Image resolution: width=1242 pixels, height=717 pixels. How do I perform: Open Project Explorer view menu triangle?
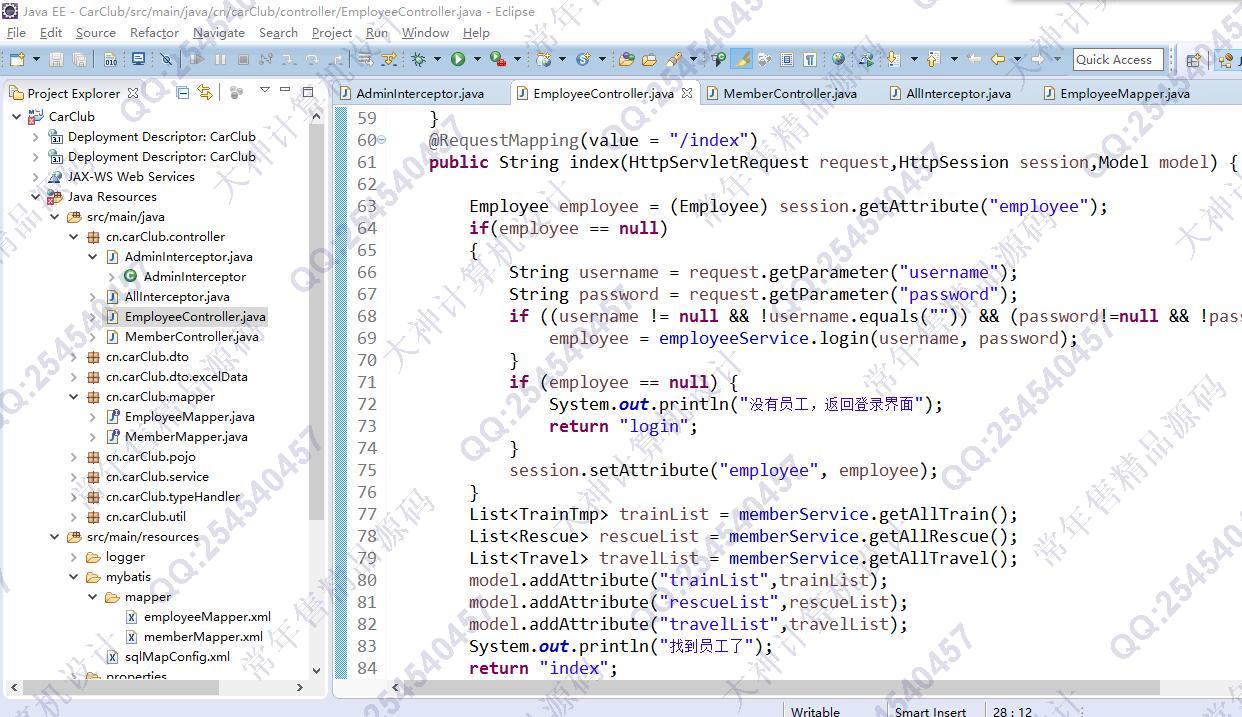click(x=265, y=90)
